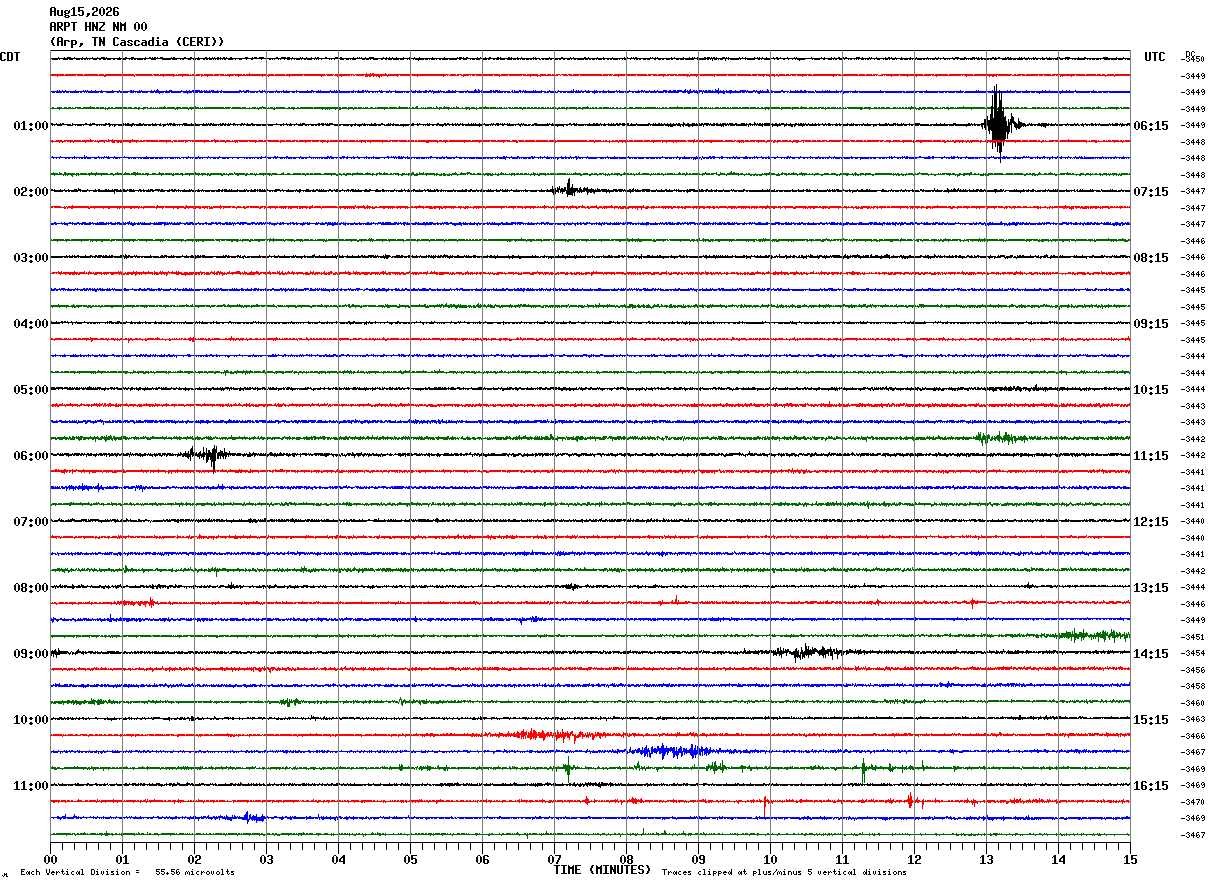1210x886 pixels.
Task: Click the event burst on the 06:00 black trace
Action: click(x=208, y=455)
